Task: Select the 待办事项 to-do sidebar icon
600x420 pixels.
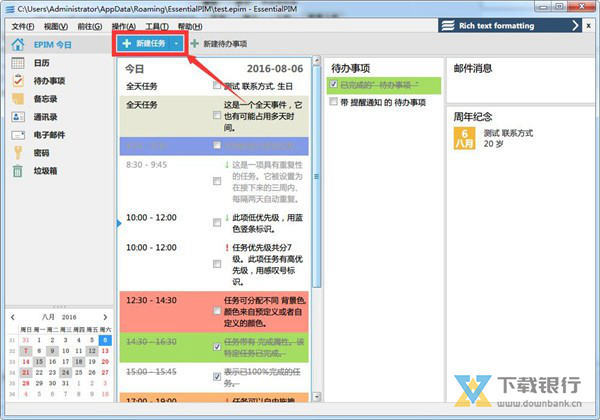Action: (x=18, y=81)
